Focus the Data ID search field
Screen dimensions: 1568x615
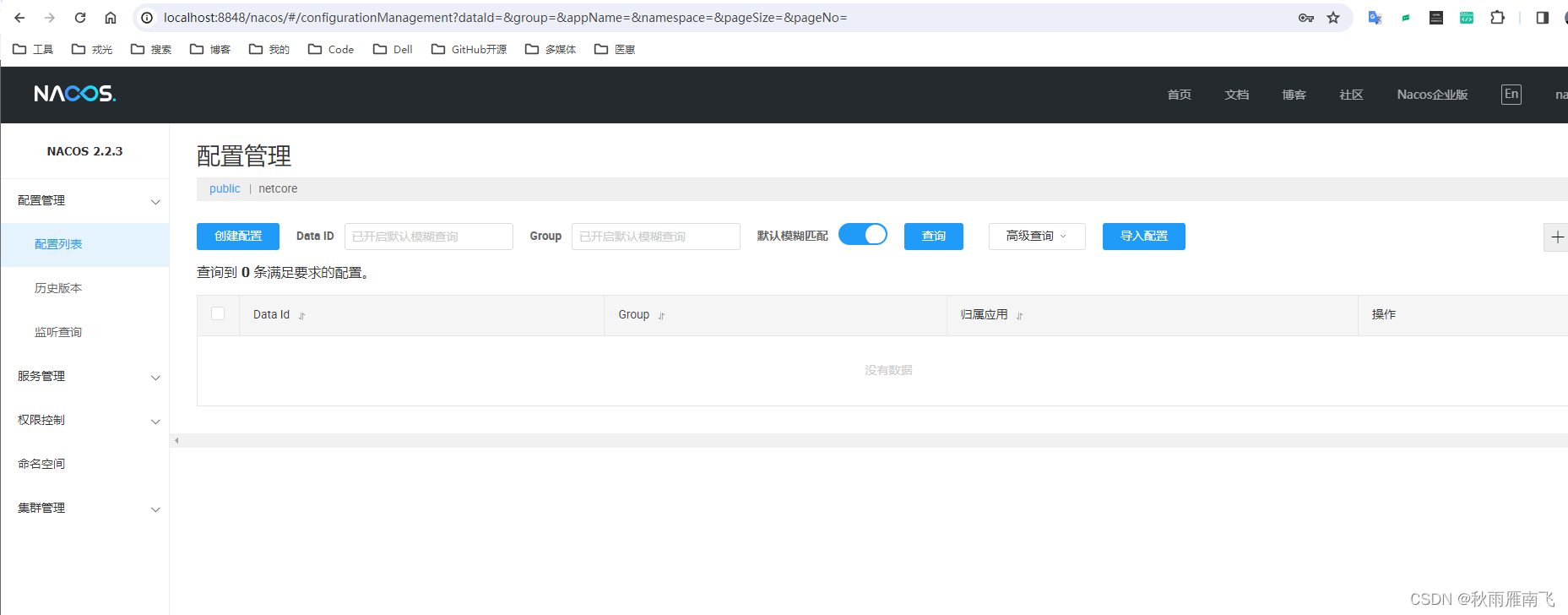(x=429, y=237)
